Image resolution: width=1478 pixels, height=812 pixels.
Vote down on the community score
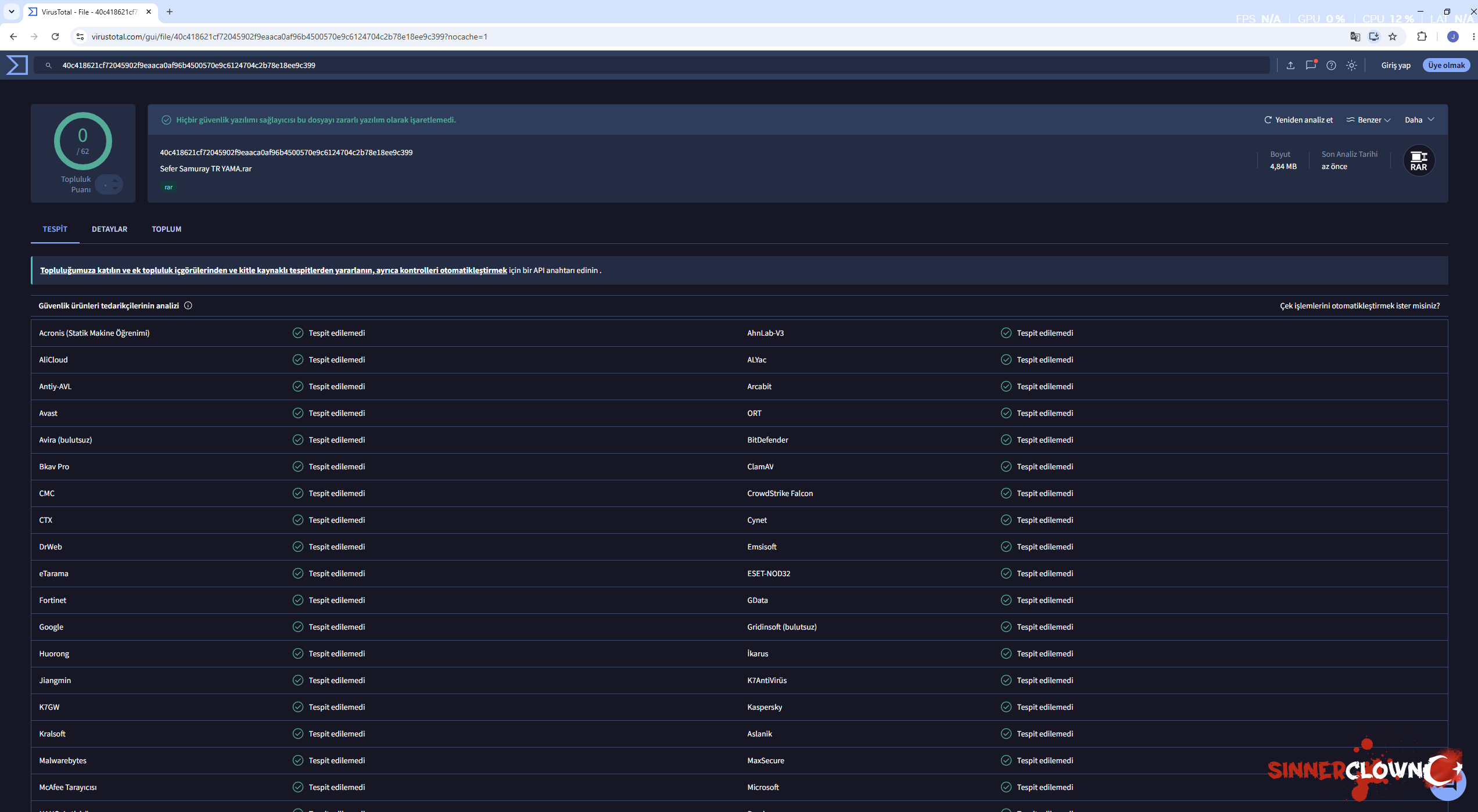coord(115,188)
